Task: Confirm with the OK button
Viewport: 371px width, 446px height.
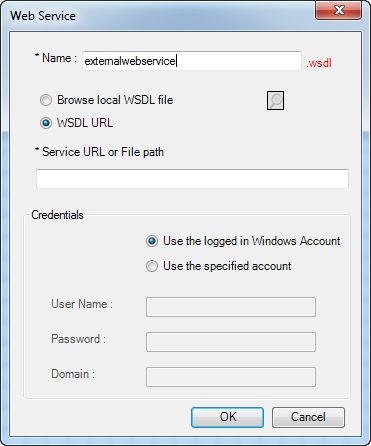Action: 227,417
